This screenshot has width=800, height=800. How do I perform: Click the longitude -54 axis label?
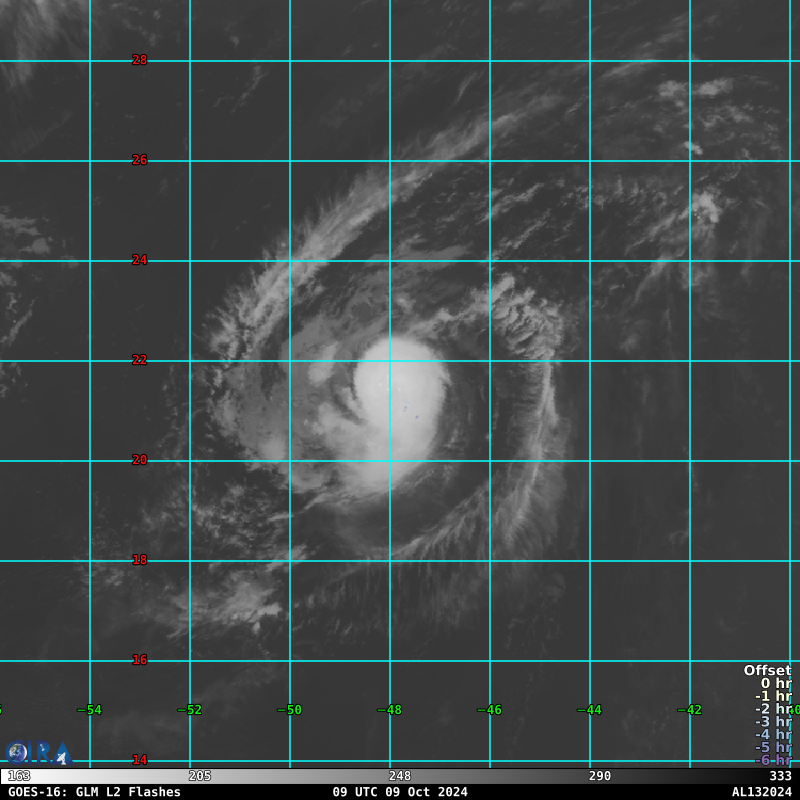click(89, 710)
